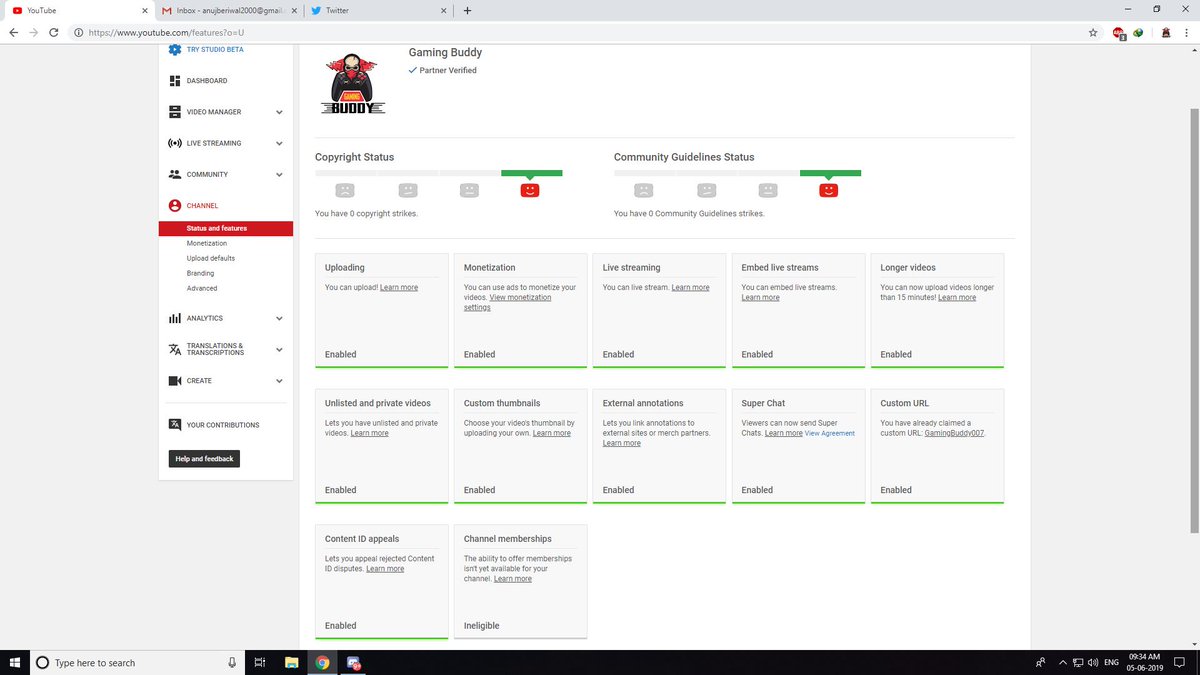Image resolution: width=1200 pixels, height=675 pixels.
Task: Click the Help and feedback button
Action: tap(204, 459)
